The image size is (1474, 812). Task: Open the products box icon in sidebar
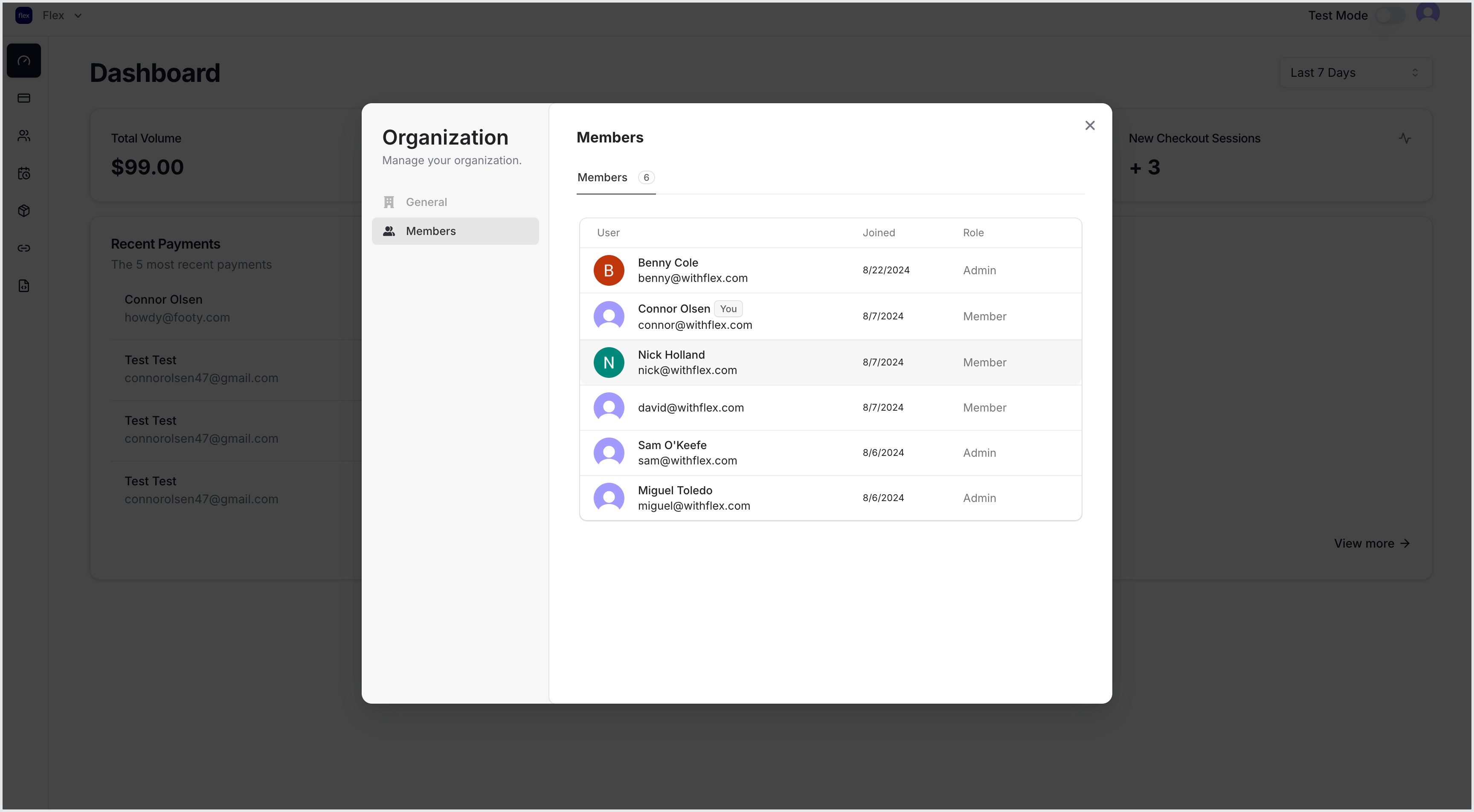point(23,211)
